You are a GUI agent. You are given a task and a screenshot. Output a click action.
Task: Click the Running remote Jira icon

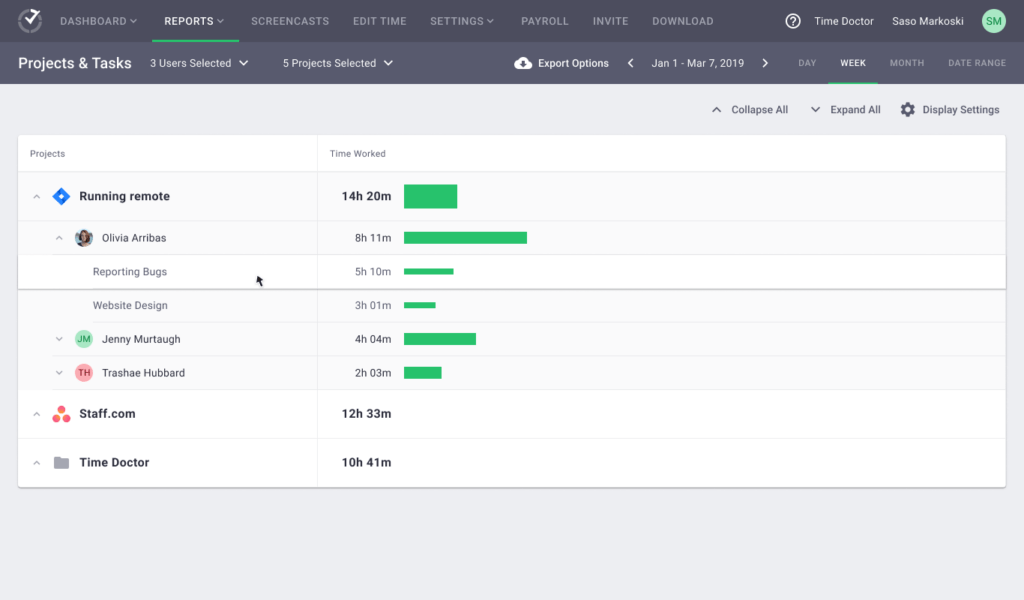(x=61, y=196)
